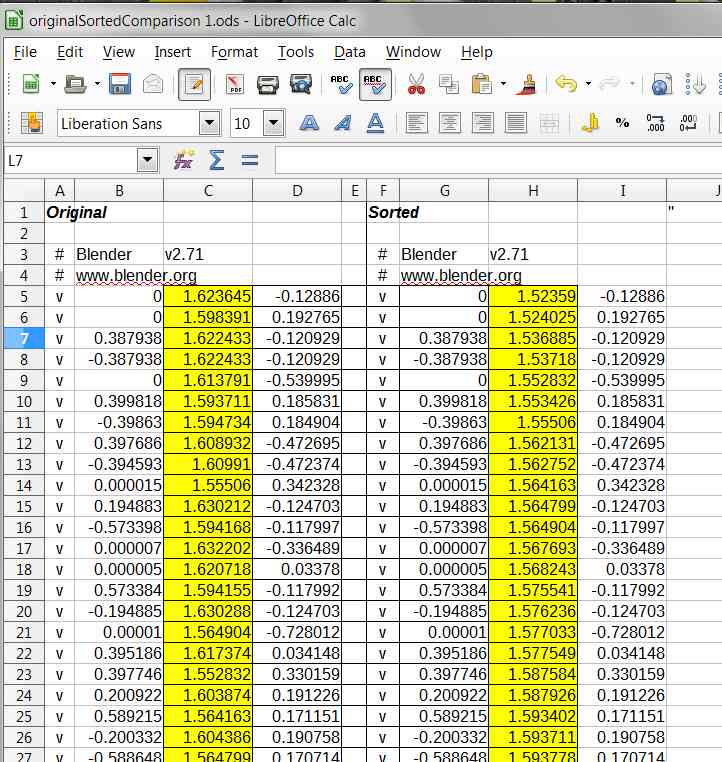Click the Sum sigma icon

(216, 159)
